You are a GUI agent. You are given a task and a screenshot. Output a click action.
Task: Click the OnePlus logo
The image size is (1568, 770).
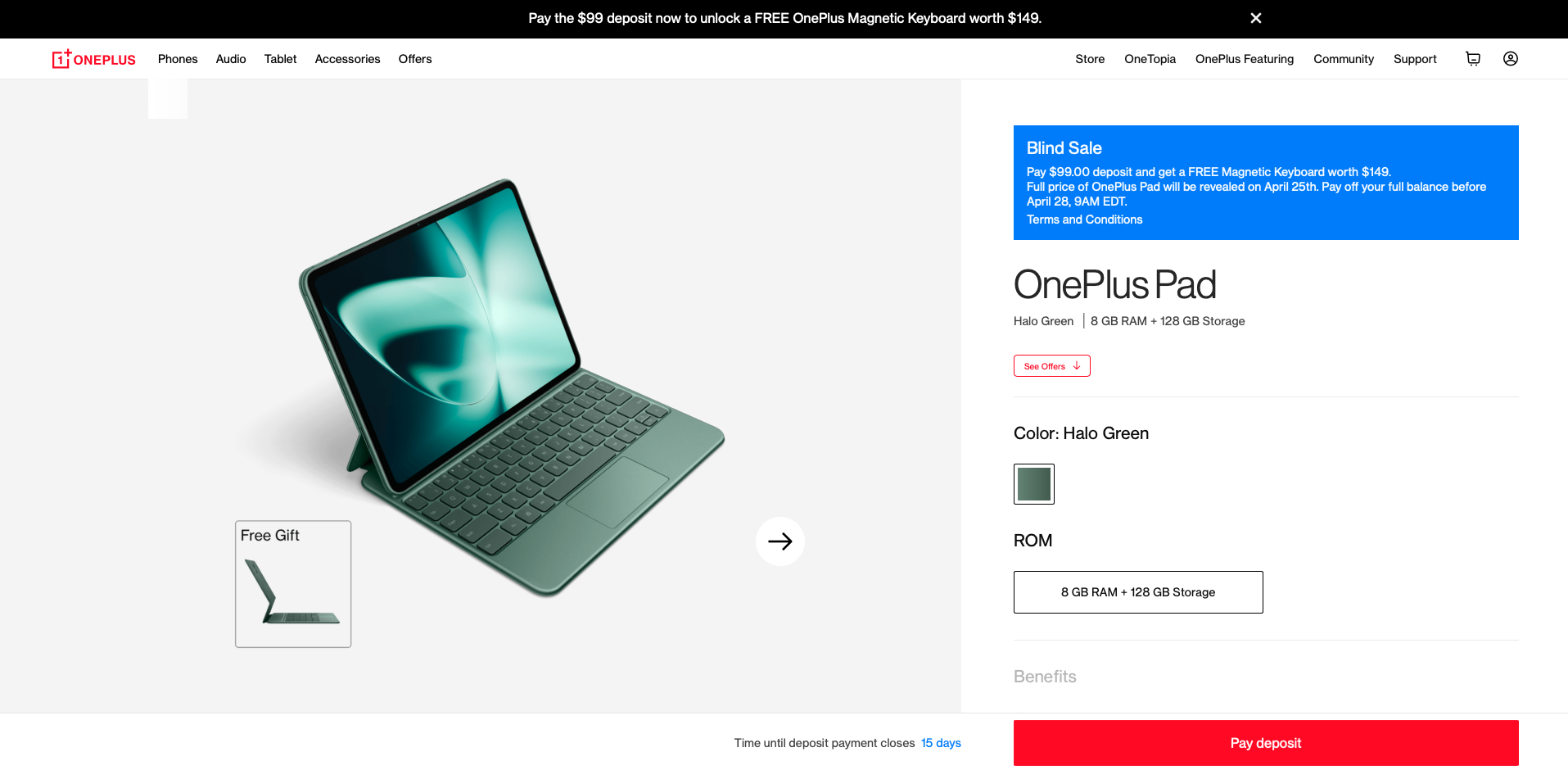point(94,59)
